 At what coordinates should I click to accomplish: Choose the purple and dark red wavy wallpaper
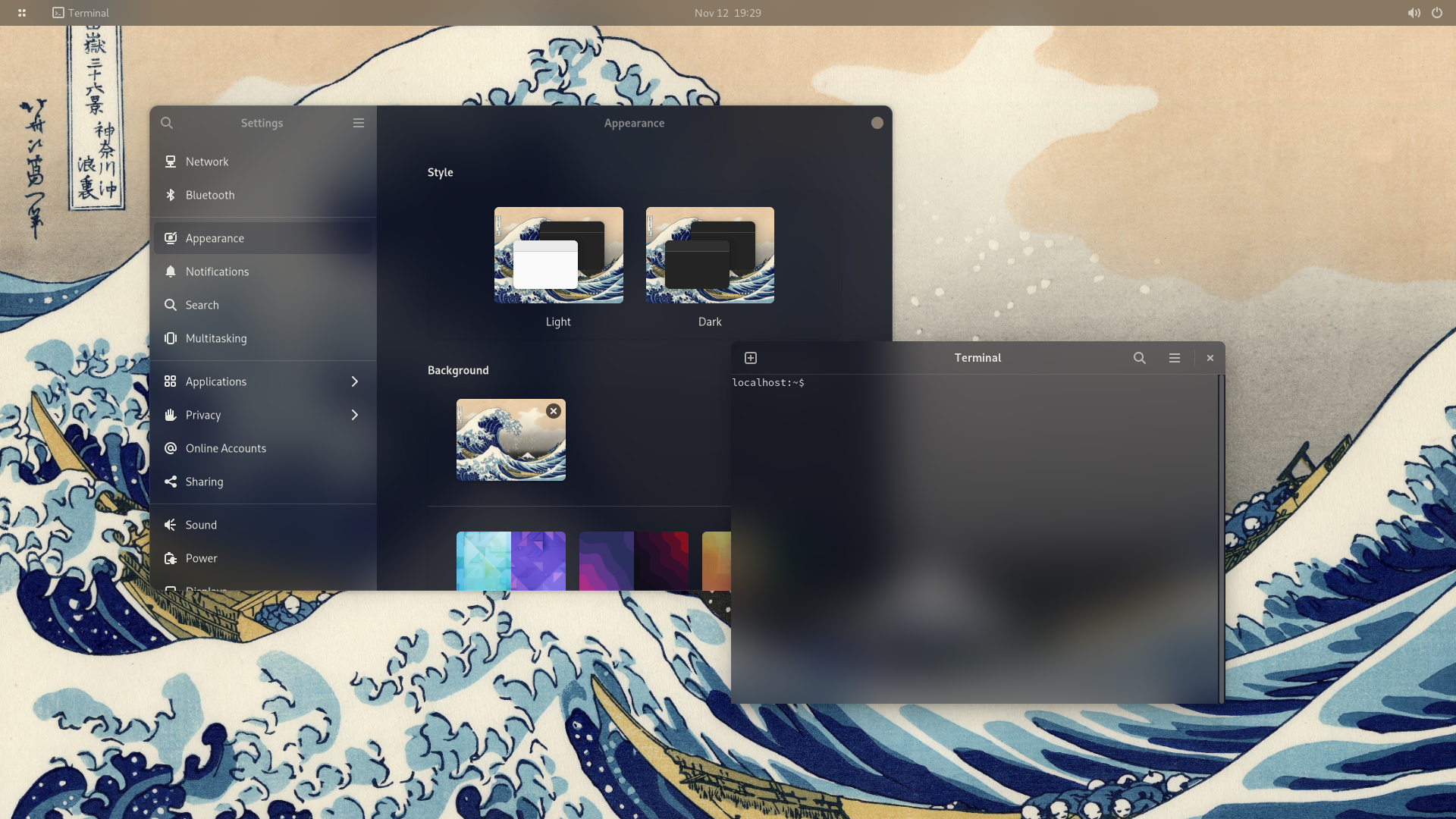point(634,561)
